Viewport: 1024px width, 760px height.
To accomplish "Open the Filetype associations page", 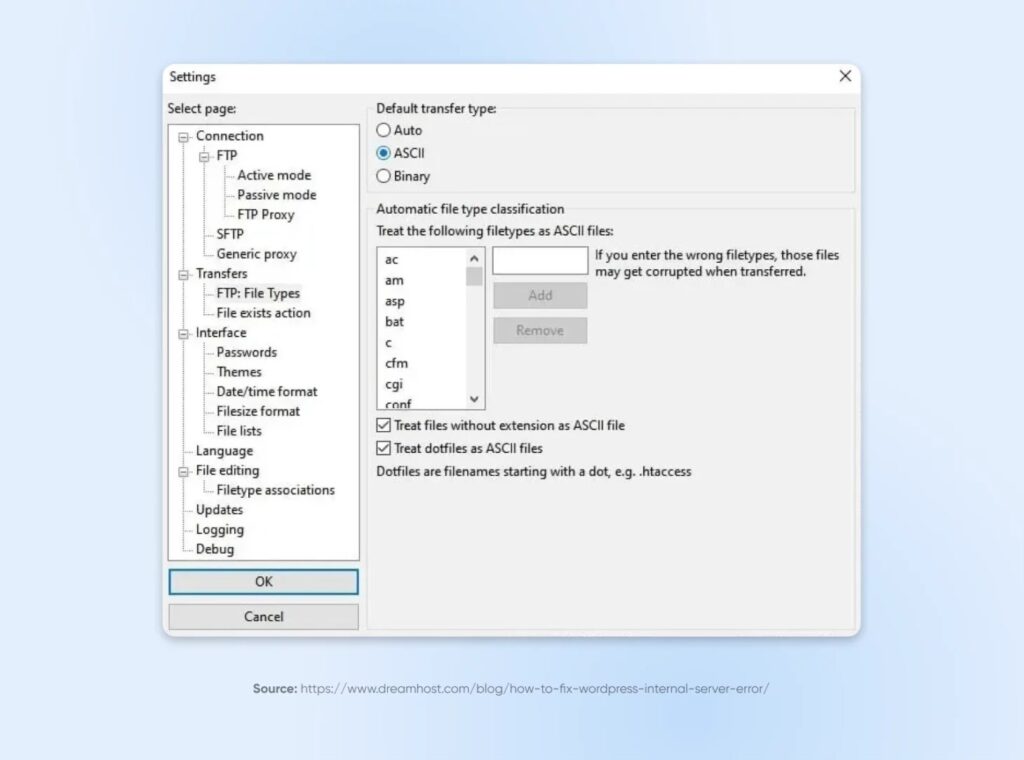I will pyautogui.click(x=275, y=490).
